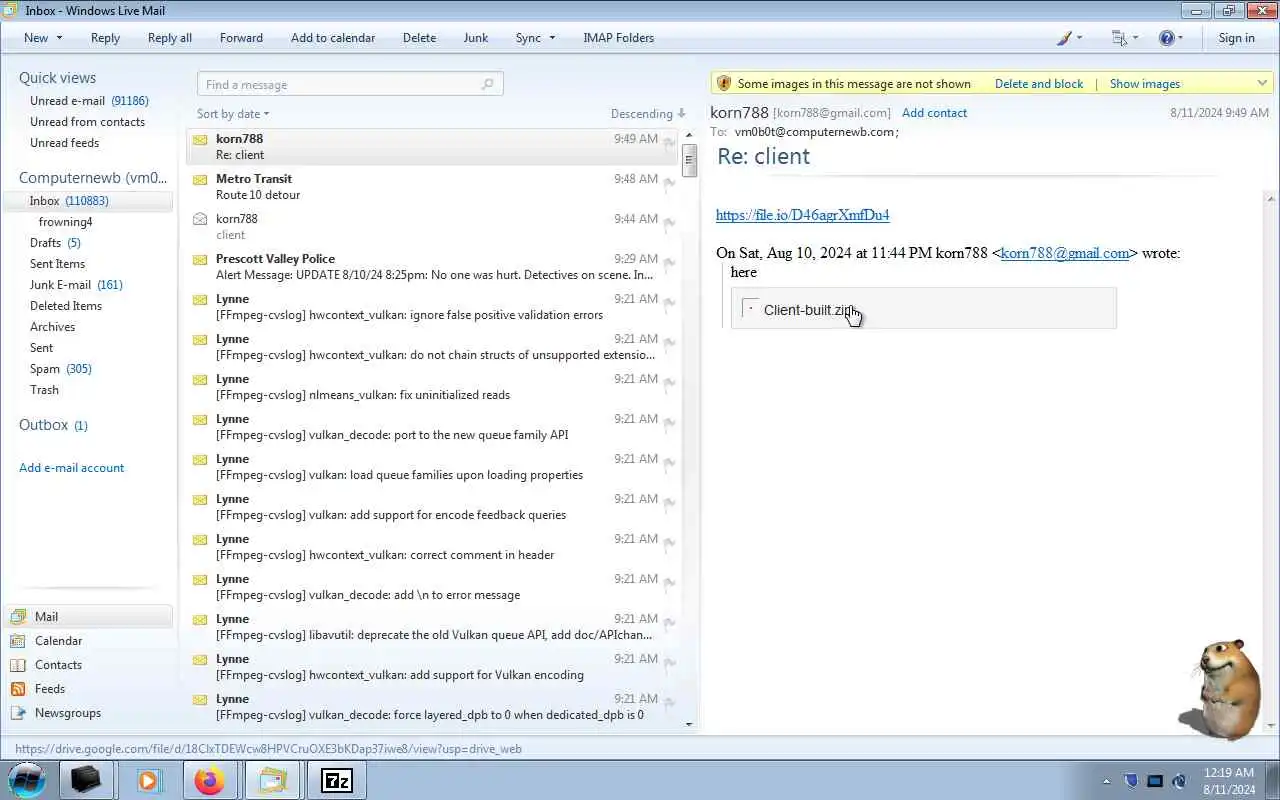Viewport: 1280px width, 800px height.
Task: Click Junk in the toolbar
Action: coord(476,38)
